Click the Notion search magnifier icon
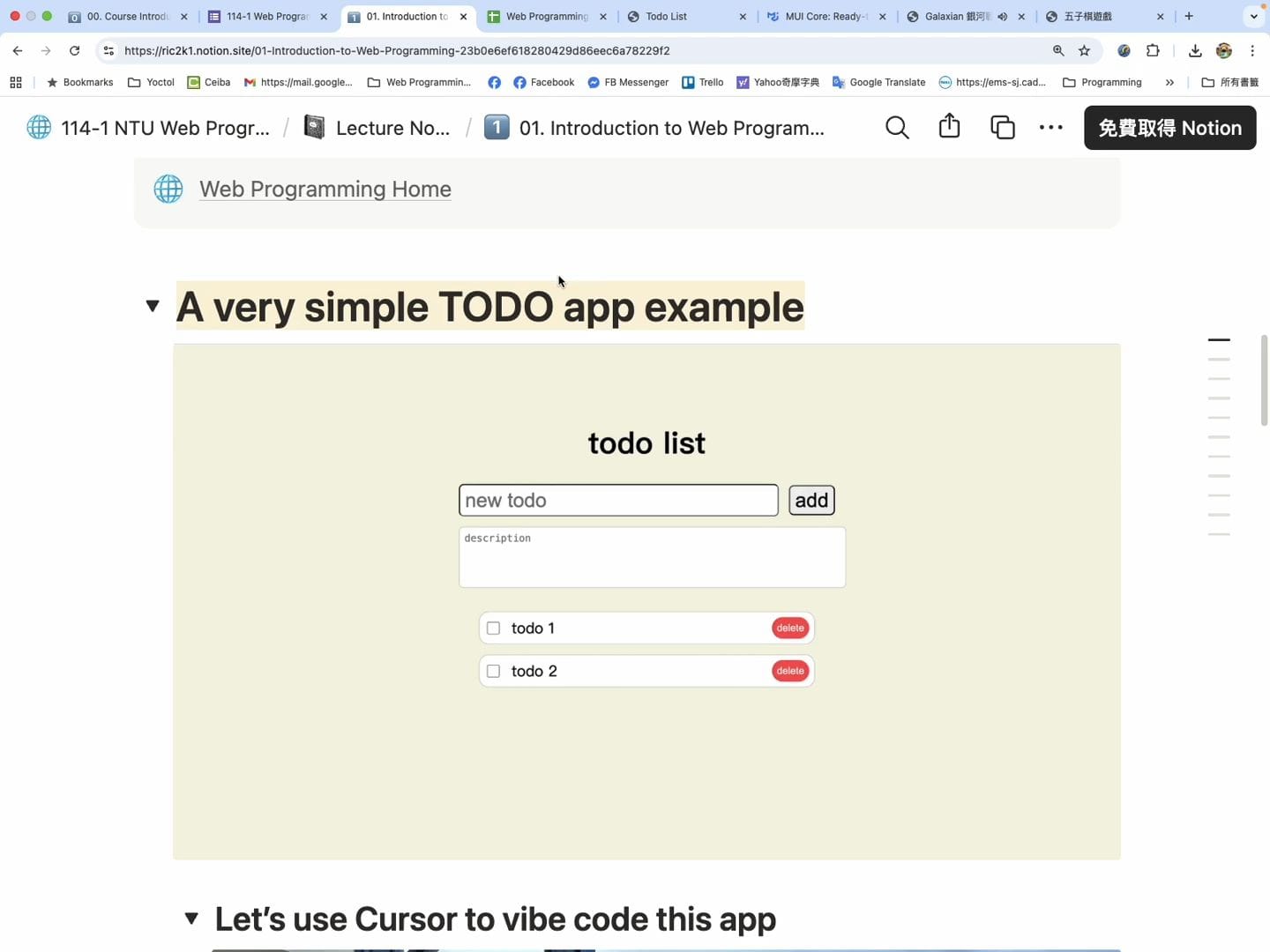This screenshot has height=952, width=1270. [897, 128]
